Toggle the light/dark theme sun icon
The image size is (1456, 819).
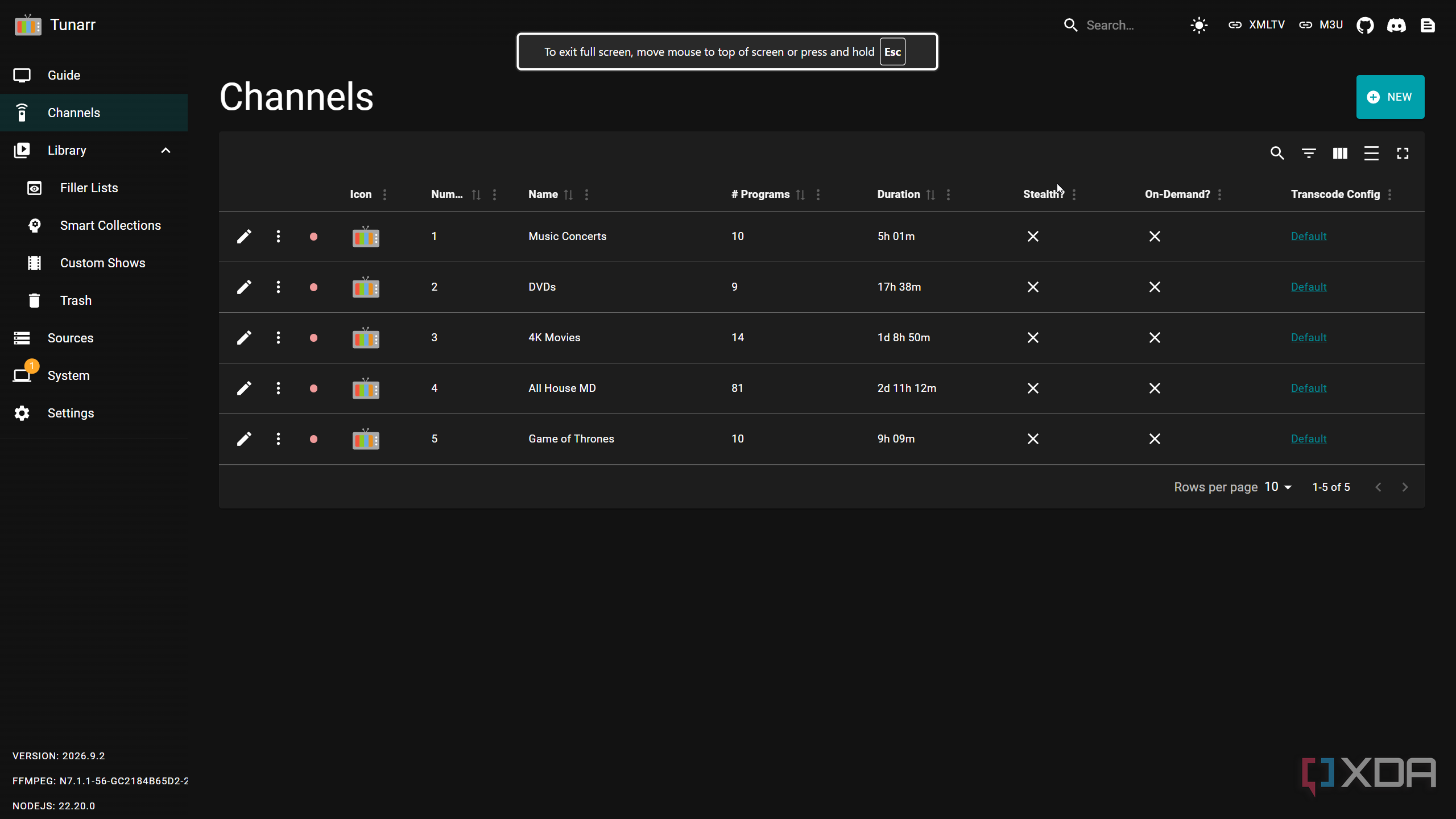click(1199, 25)
